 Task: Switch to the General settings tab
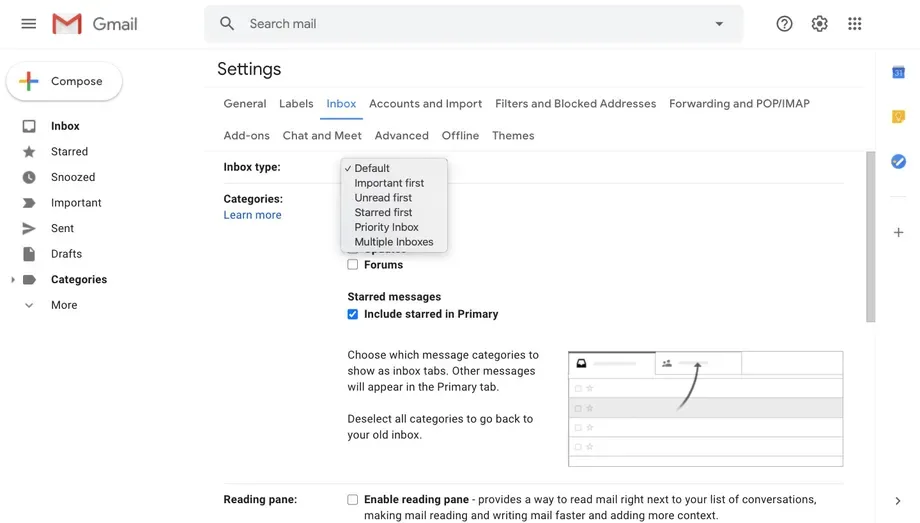click(x=245, y=103)
